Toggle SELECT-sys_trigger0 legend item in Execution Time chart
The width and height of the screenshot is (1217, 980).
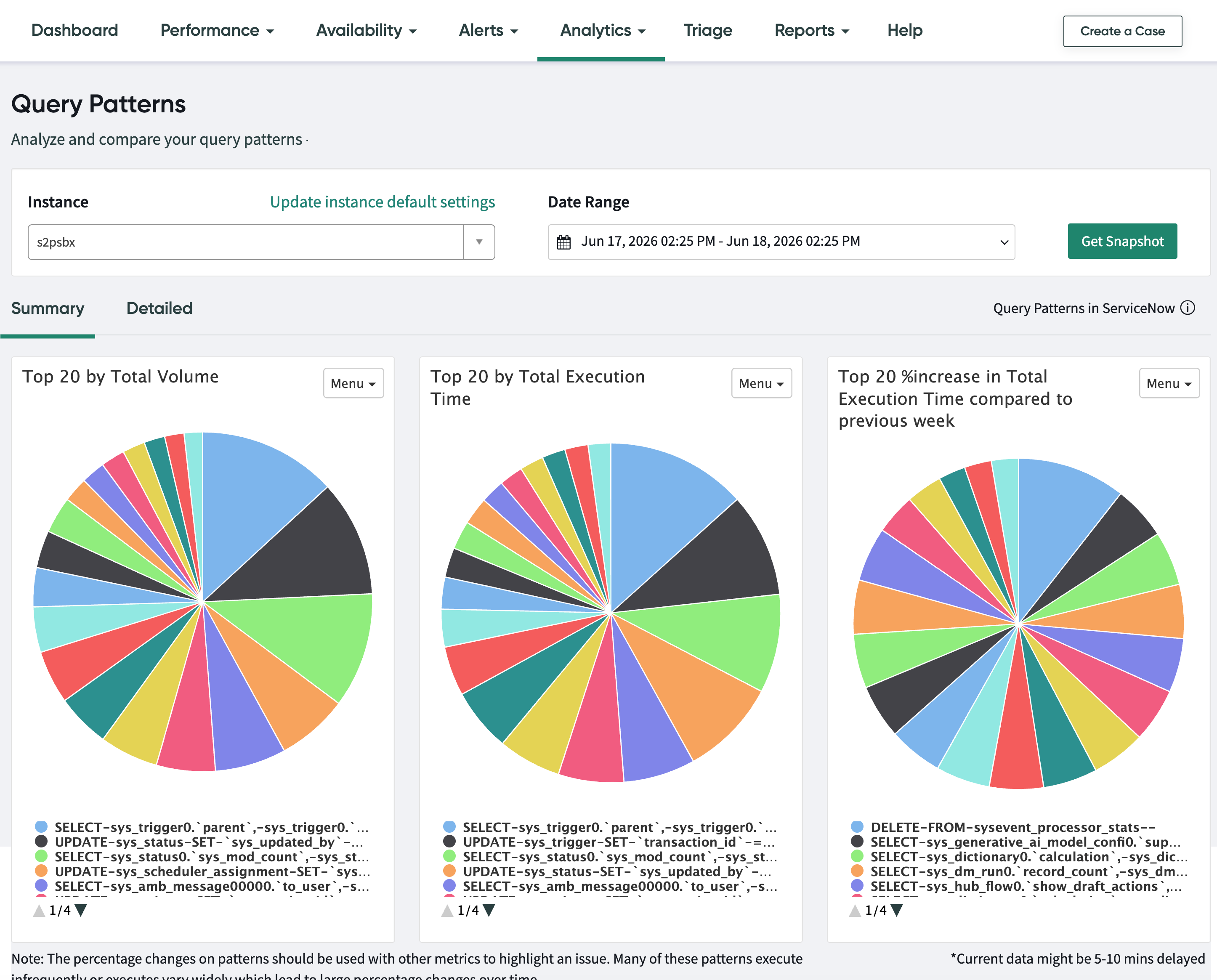click(x=610, y=828)
